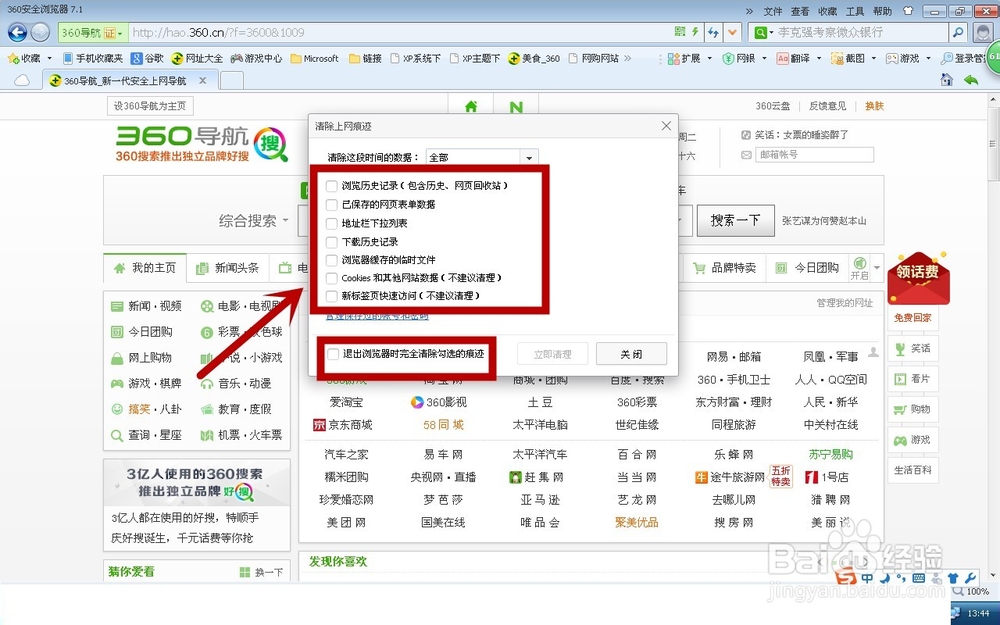Click the green home icon on the page header
This screenshot has width=1000, height=625.
(471, 107)
